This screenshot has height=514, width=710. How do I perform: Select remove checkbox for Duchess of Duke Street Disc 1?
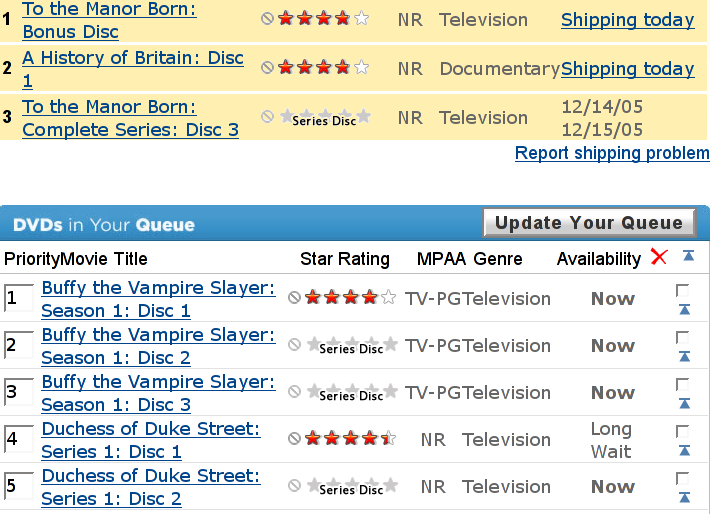[x=683, y=431]
